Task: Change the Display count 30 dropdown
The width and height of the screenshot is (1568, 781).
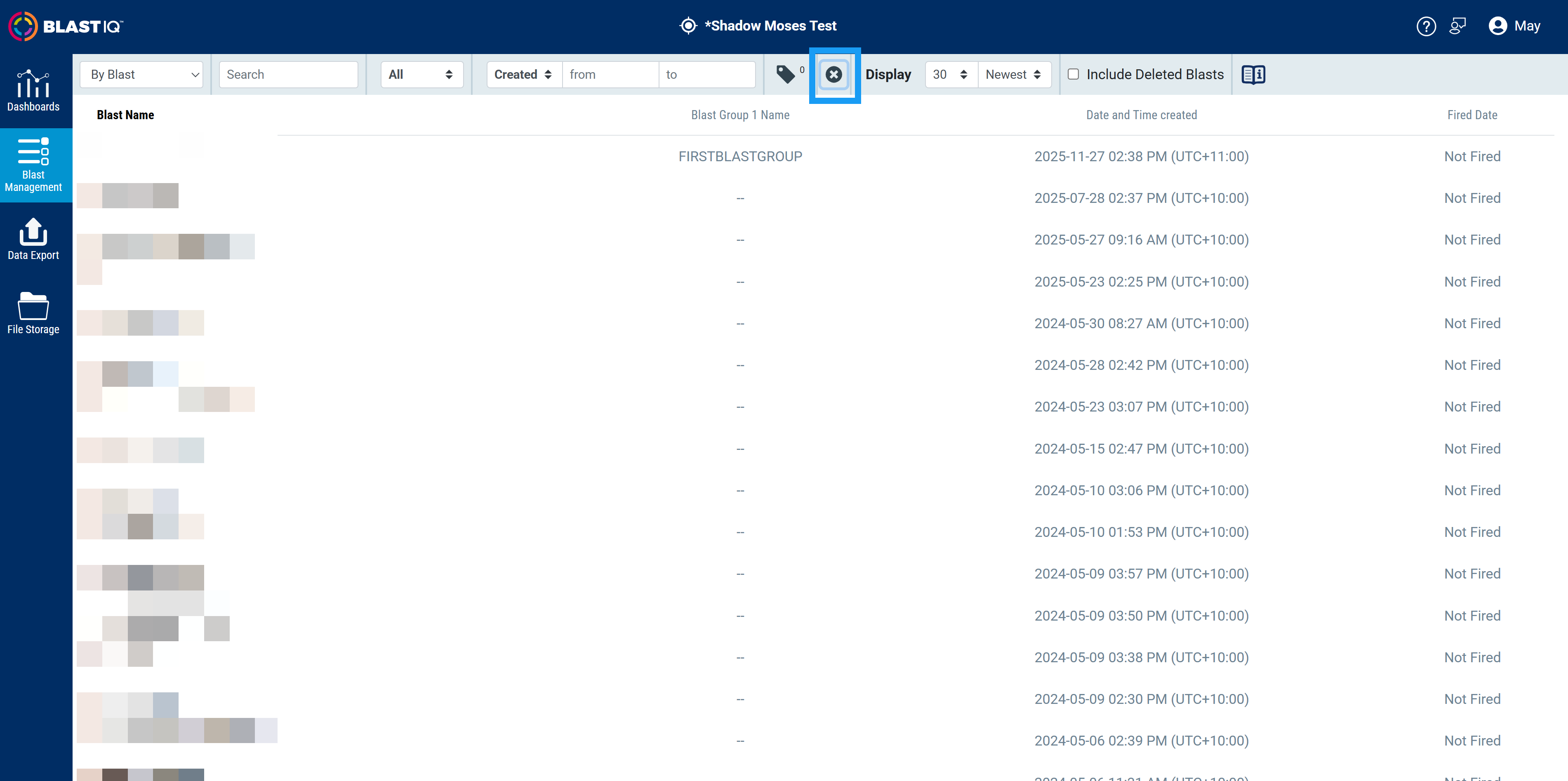Action: point(951,74)
